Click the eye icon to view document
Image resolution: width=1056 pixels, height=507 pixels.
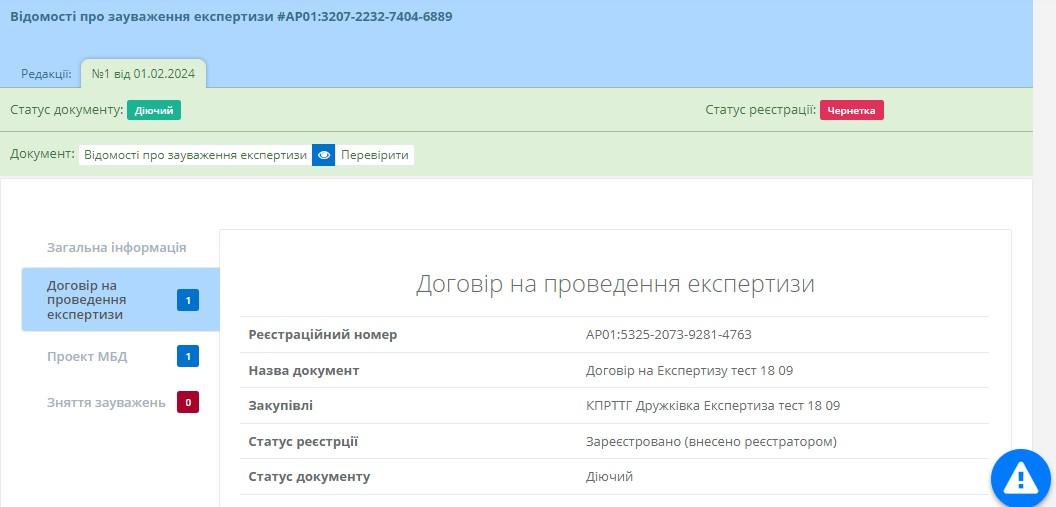click(323, 155)
